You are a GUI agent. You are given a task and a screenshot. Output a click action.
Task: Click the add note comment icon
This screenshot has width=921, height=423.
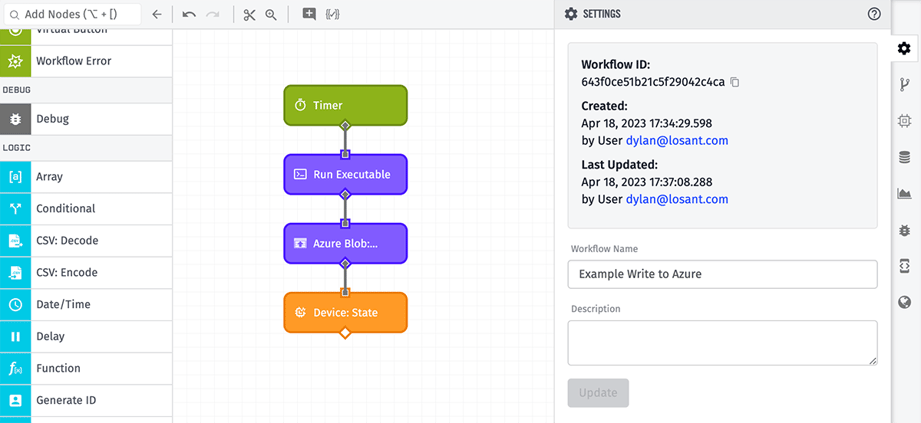pyautogui.click(x=309, y=15)
